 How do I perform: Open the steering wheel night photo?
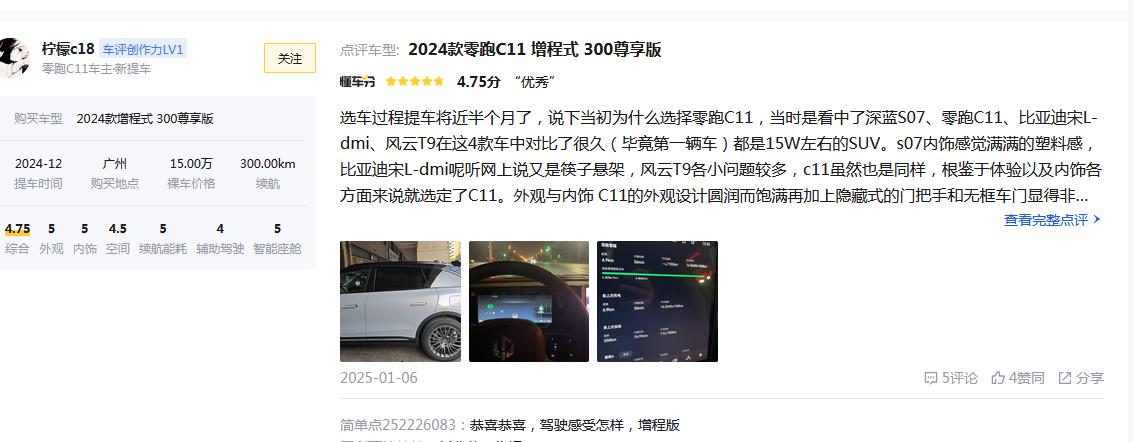(x=529, y=301)
